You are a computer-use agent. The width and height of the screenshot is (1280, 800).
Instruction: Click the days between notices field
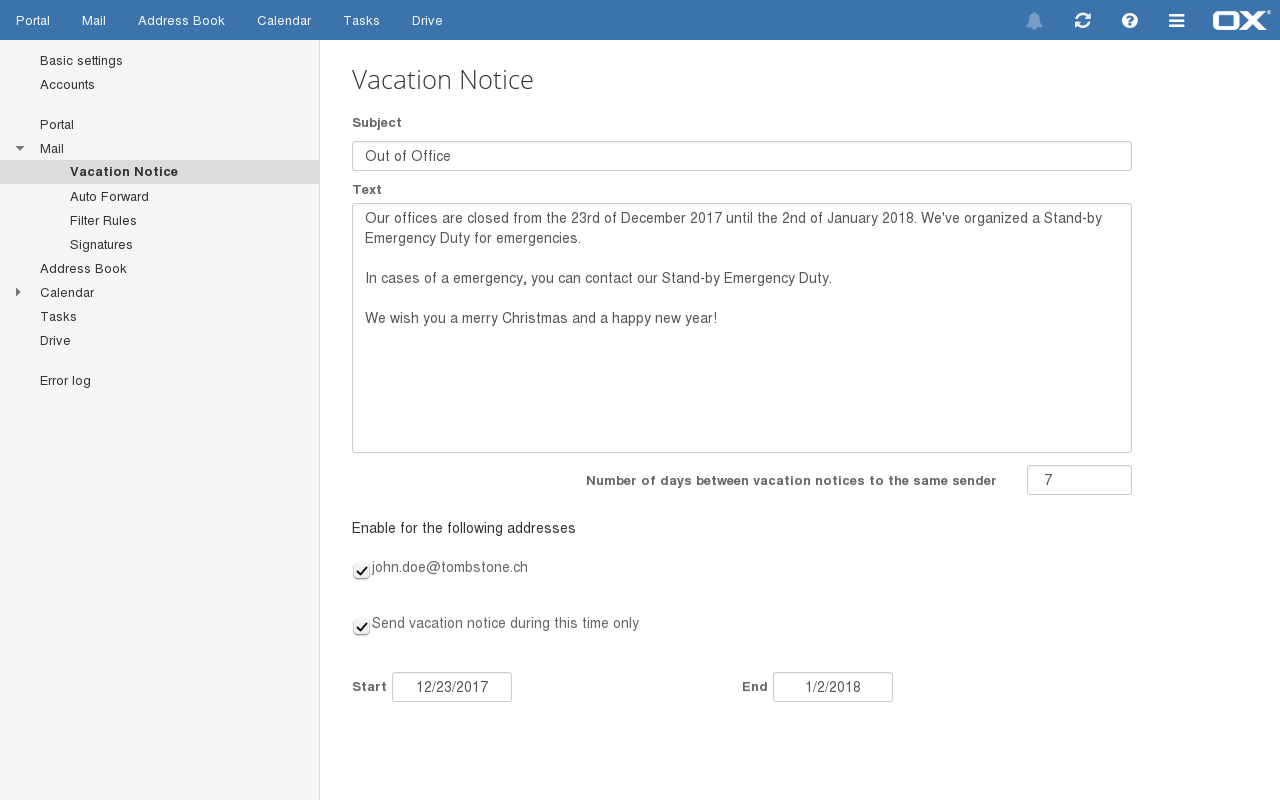[1078, 480]
